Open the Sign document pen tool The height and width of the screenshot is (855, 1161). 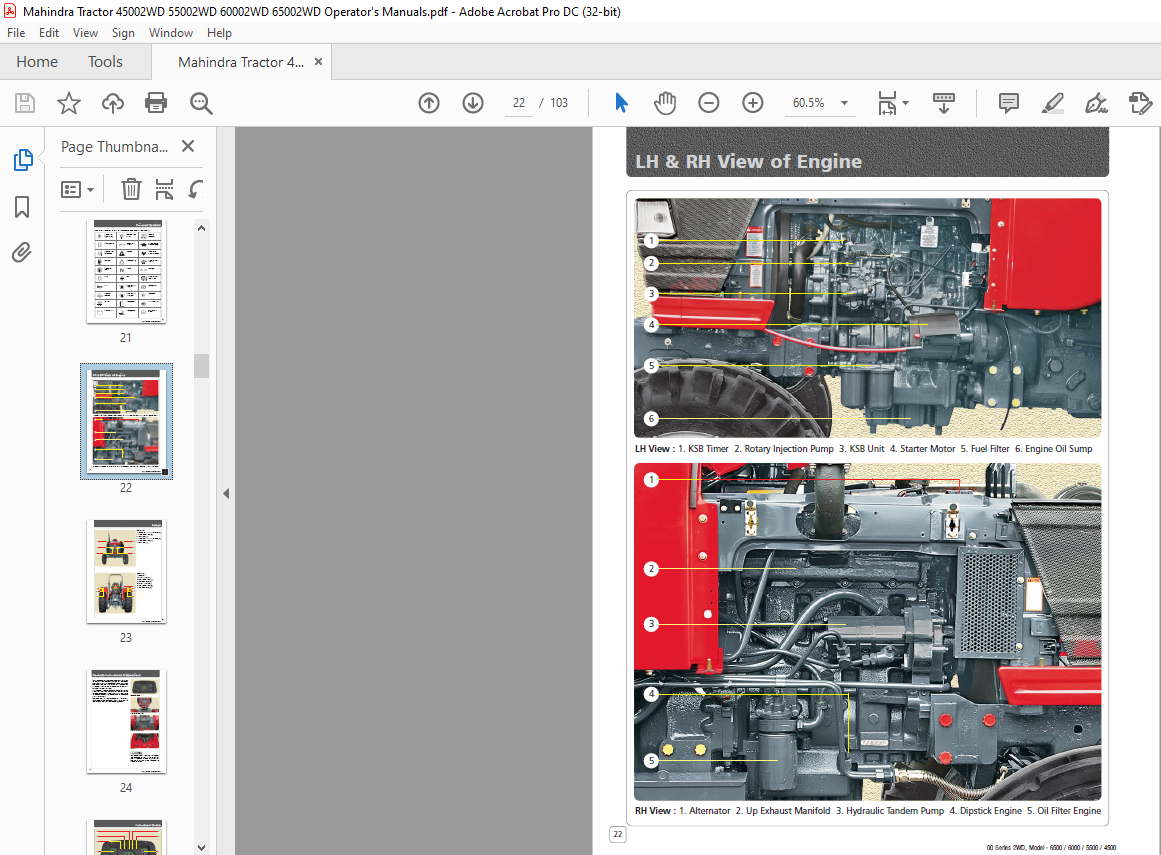tap(1096, 103)
